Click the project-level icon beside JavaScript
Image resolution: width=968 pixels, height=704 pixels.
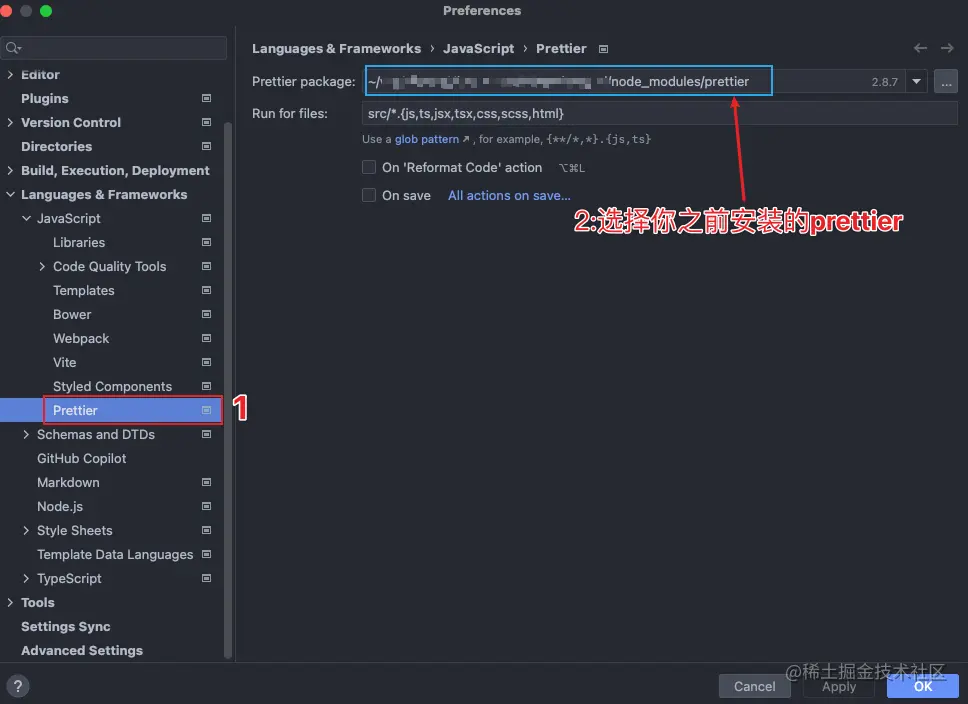pos(206,218)
